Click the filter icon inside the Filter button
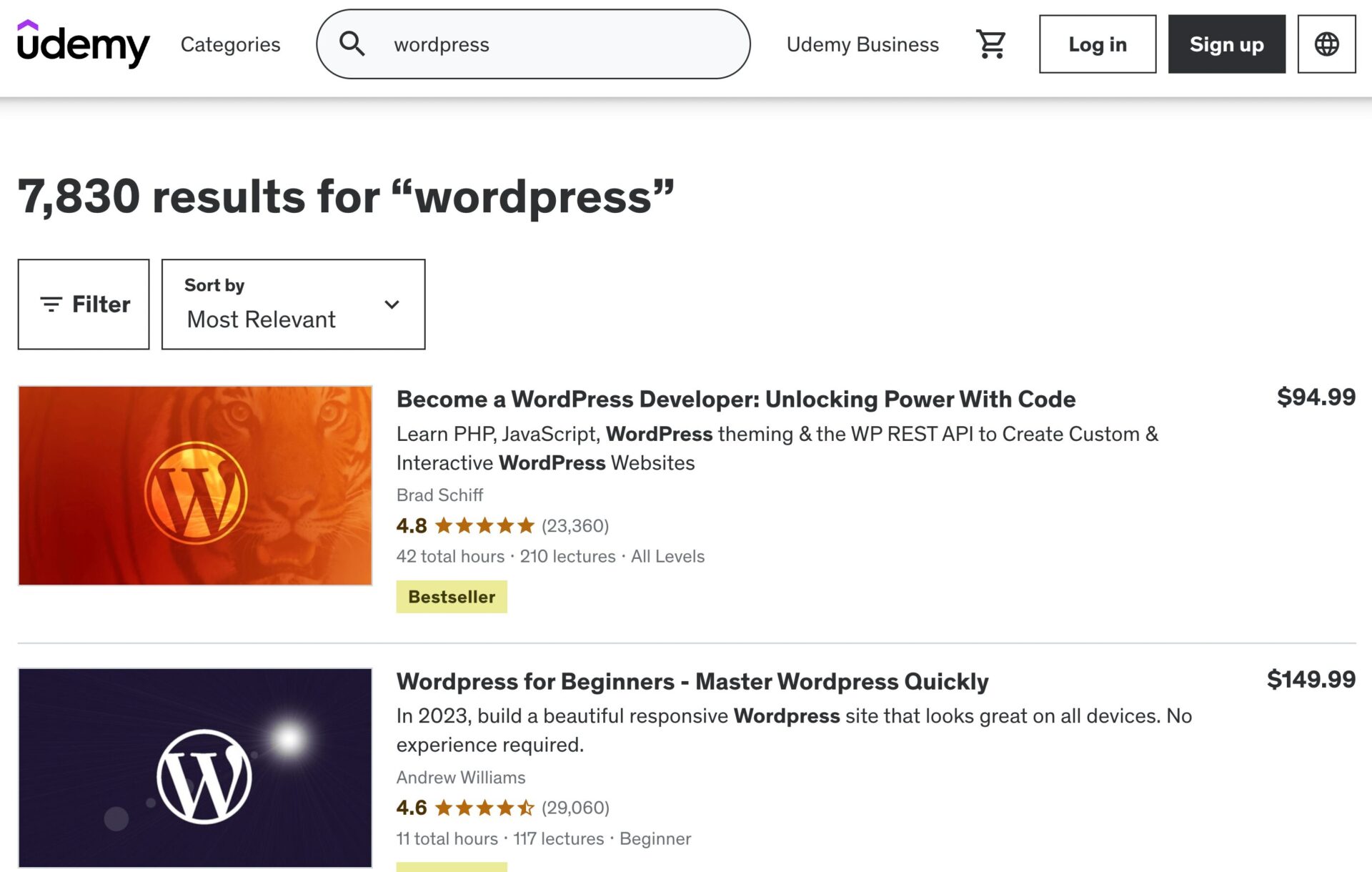Image resolution: width=1372 pixels, height=872 pixels. pyautogui.click(x=49, y=303)
